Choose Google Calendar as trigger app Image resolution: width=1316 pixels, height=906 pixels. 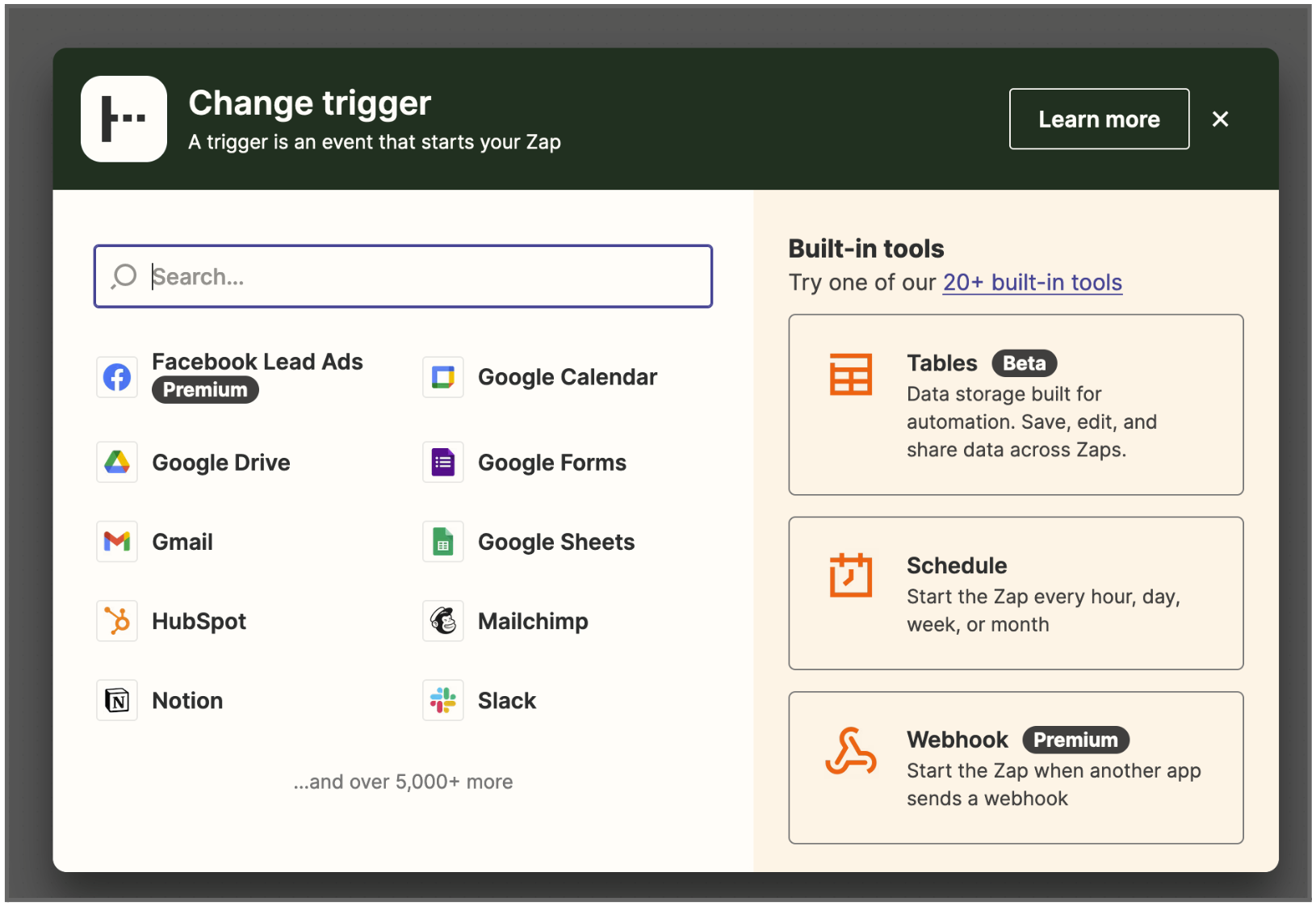click(x=568, y=377)
